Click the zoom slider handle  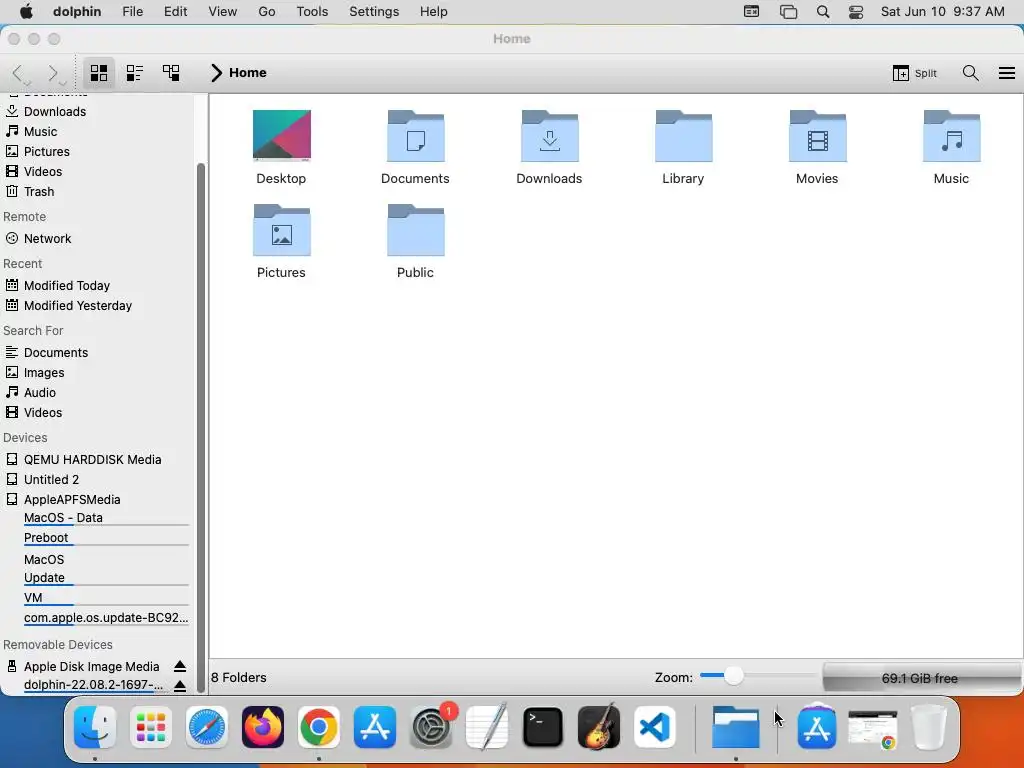point(733,676)
